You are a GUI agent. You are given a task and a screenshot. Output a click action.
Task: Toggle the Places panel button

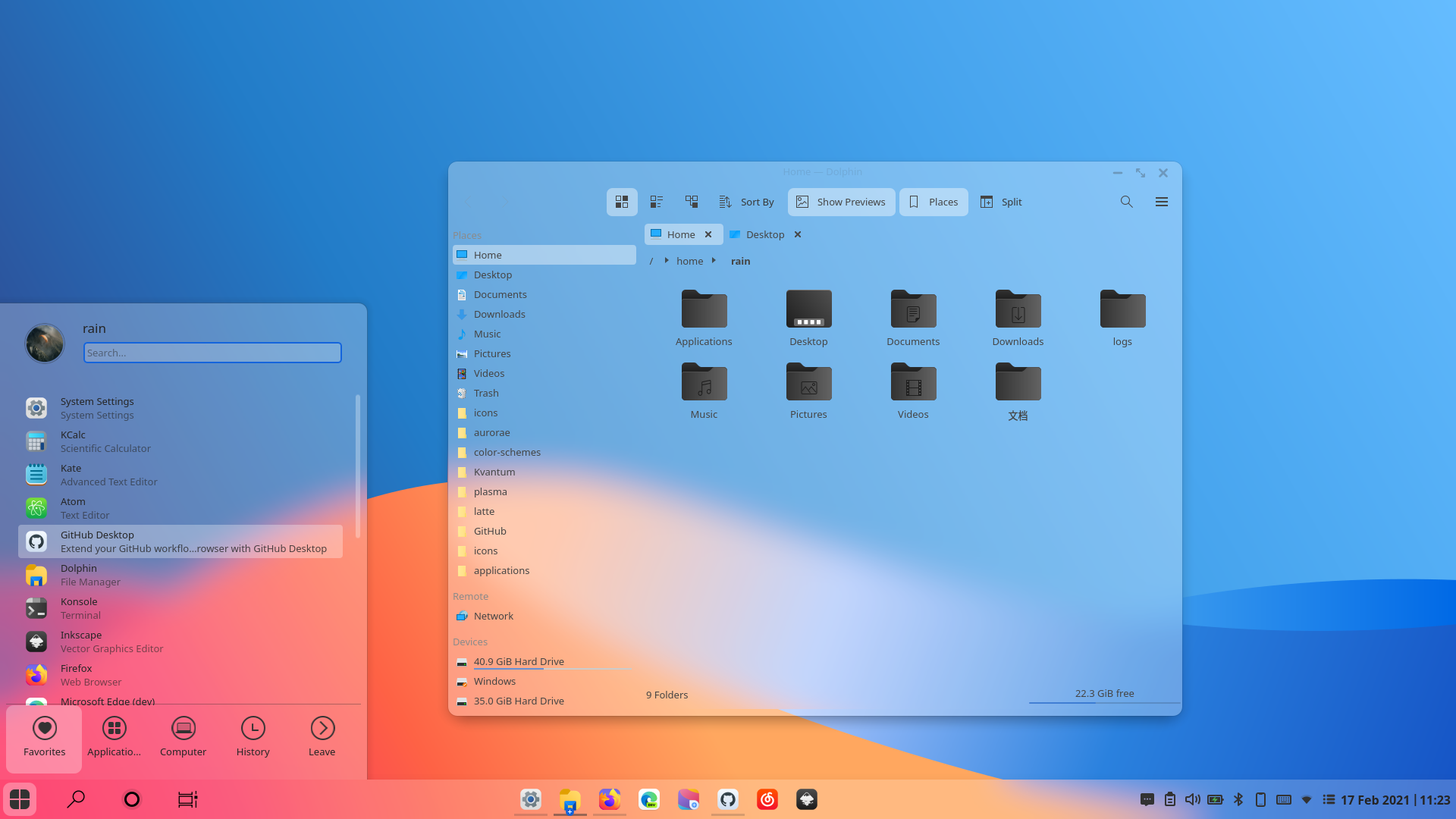(x=934, y=202)
